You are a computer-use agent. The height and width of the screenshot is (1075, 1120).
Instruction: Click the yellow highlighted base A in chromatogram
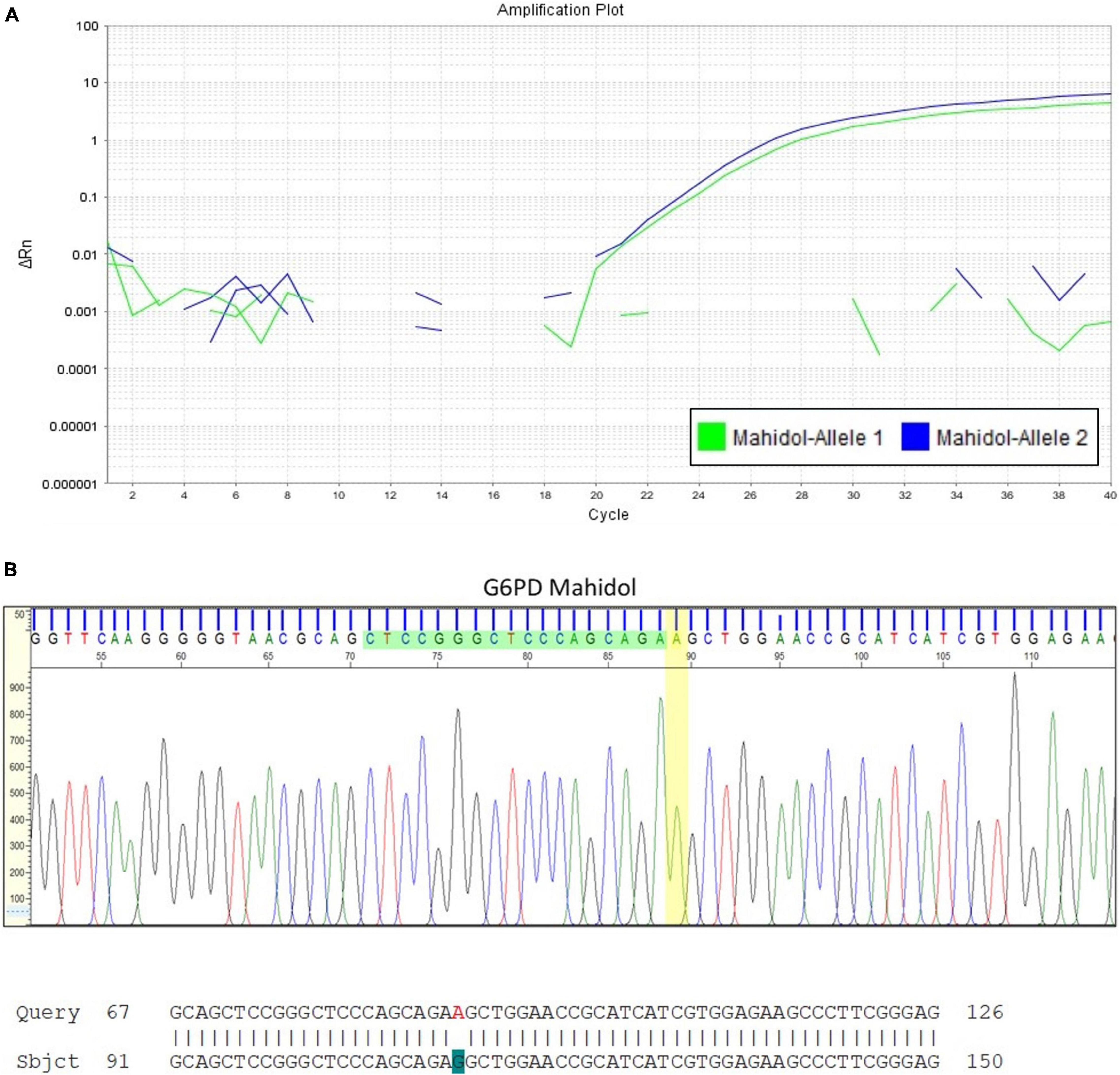click(677, 639)
